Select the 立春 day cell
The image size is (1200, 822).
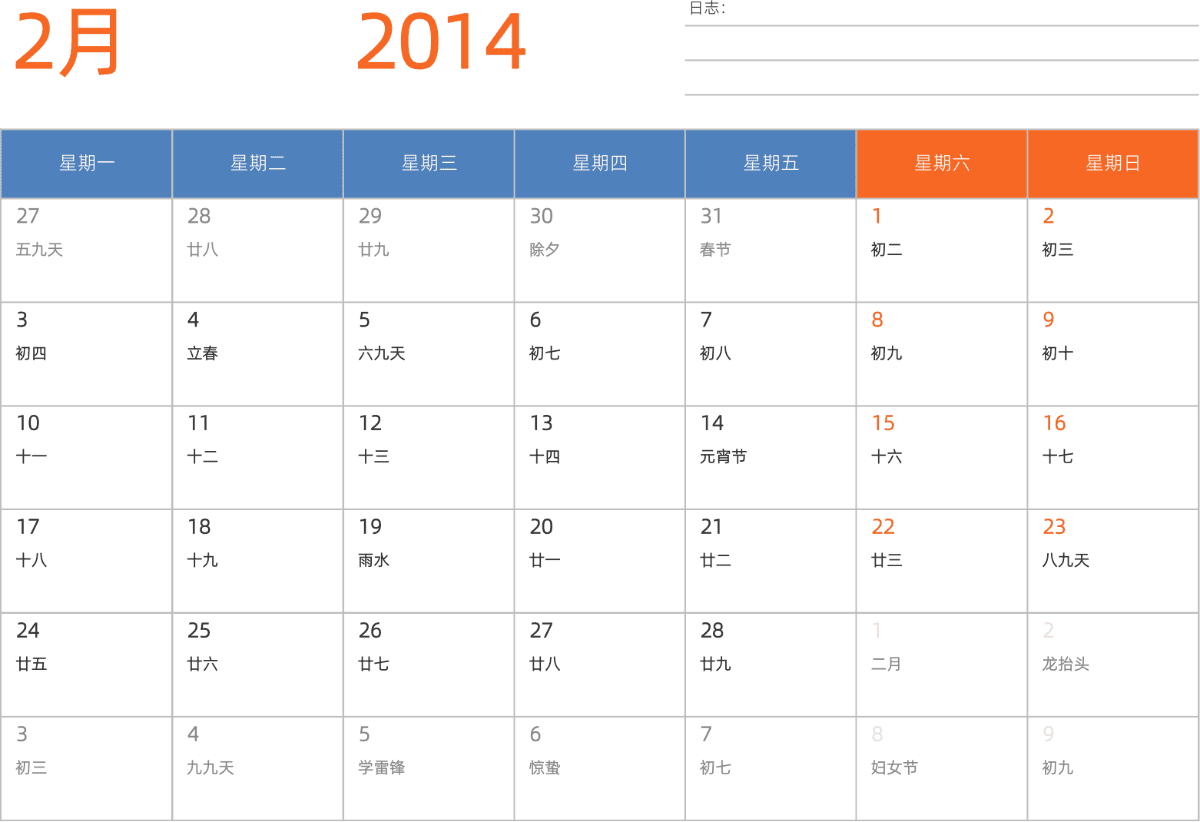click(x=258, y=354)
